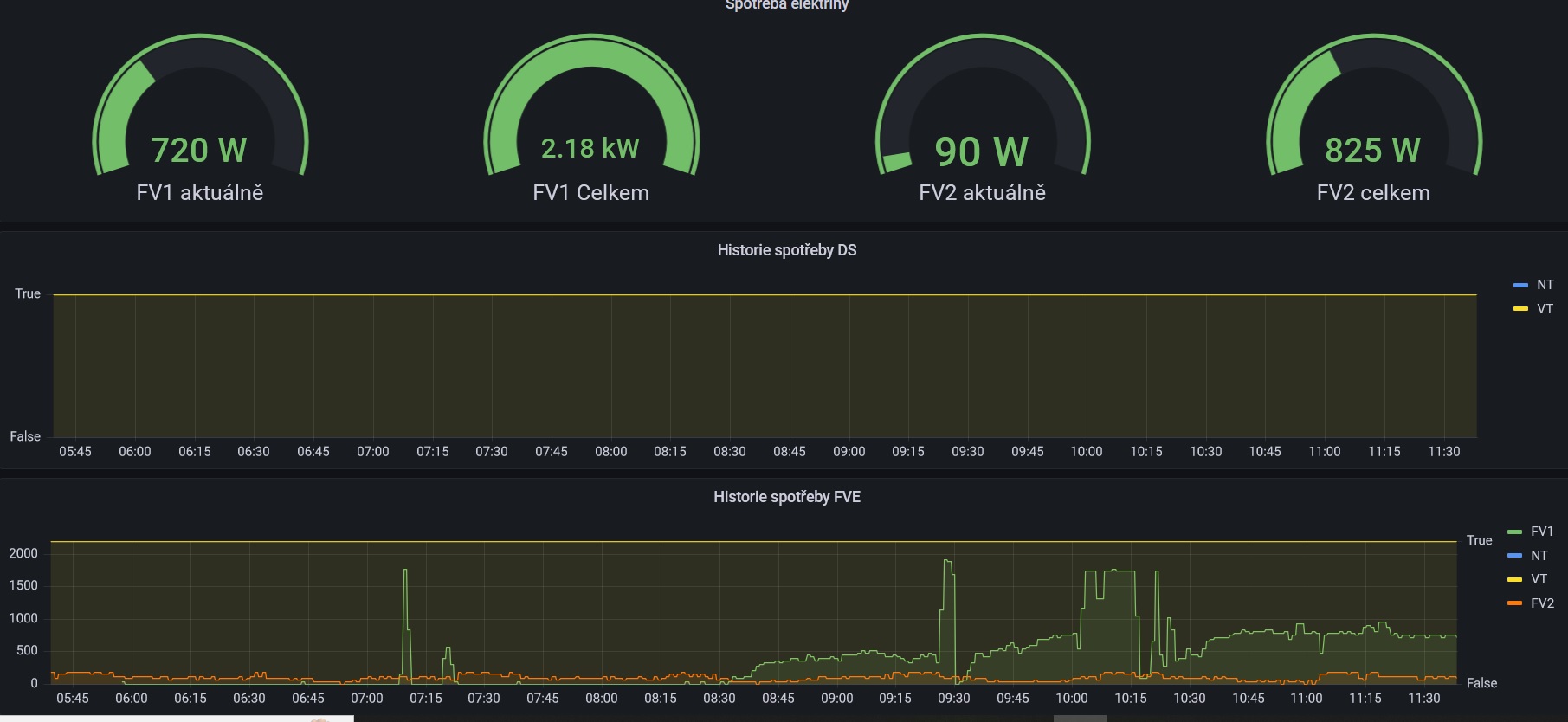Image resolution: width=1568 pixels, height=722 pixels.
Task: Click the green FV1 legend color swatch
Action: 1514,532
